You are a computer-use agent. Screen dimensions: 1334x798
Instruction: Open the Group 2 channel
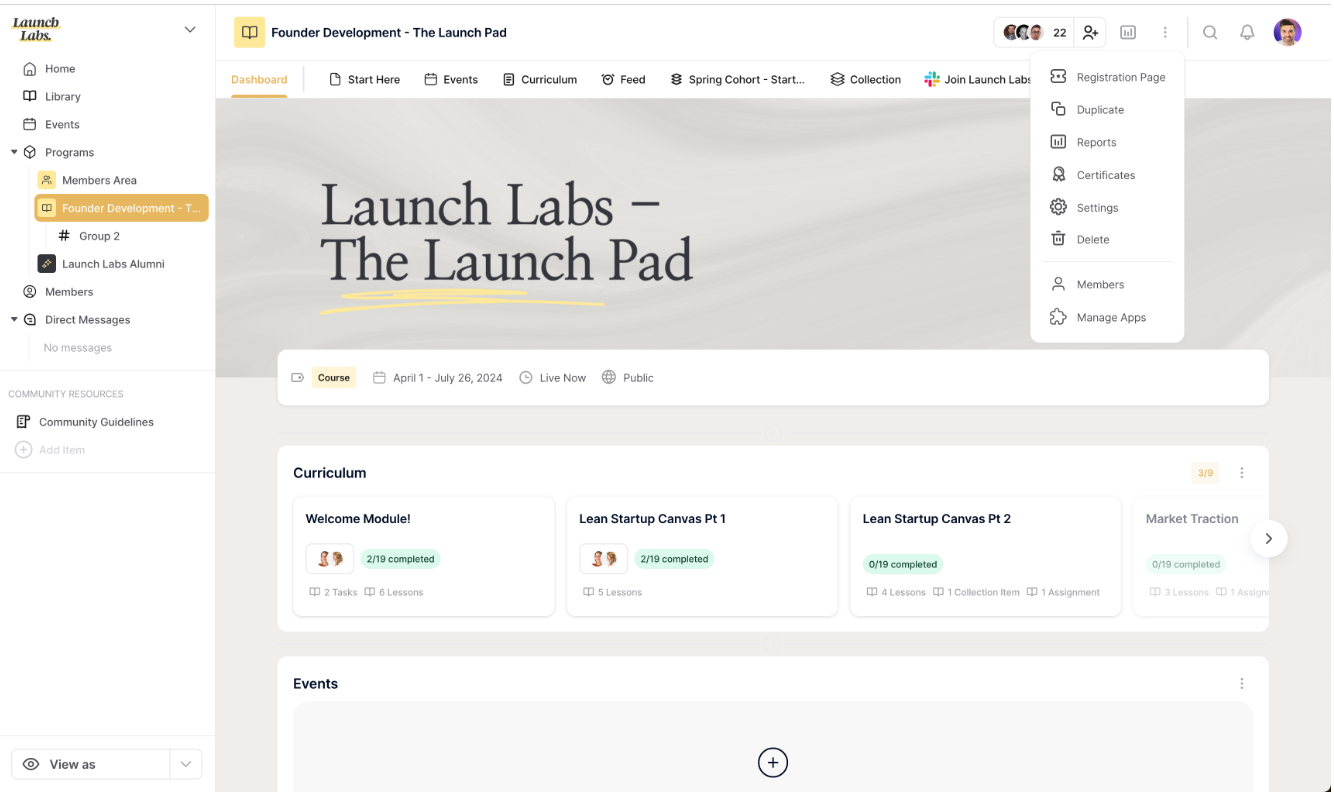pos(99,236)
